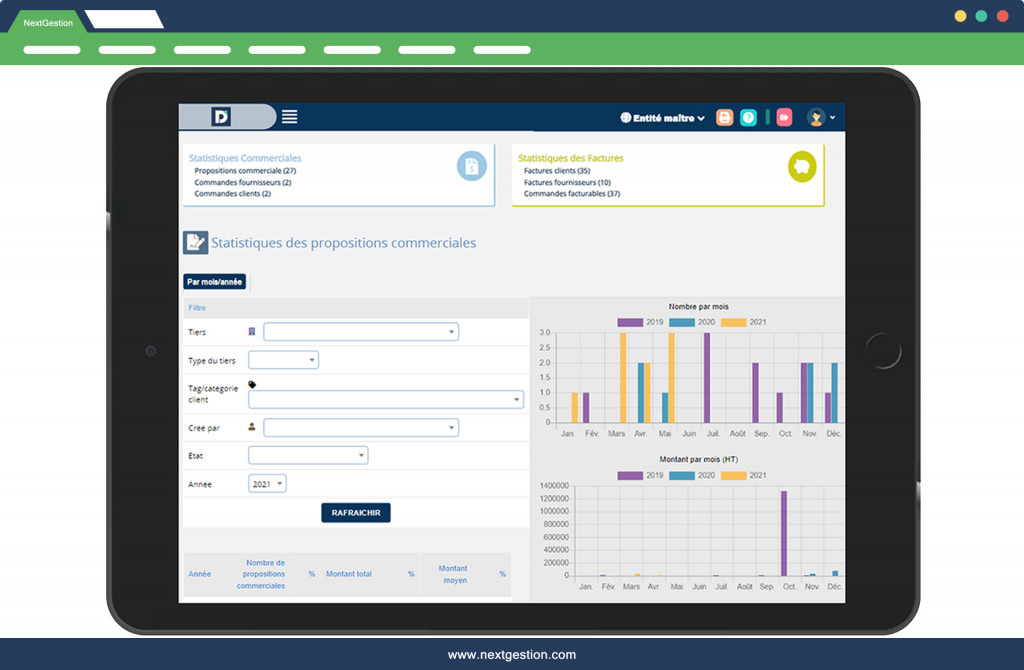Toggle 2019 purple legend in Montant par mois
The image size is (1024, 670).
[640, 475]
